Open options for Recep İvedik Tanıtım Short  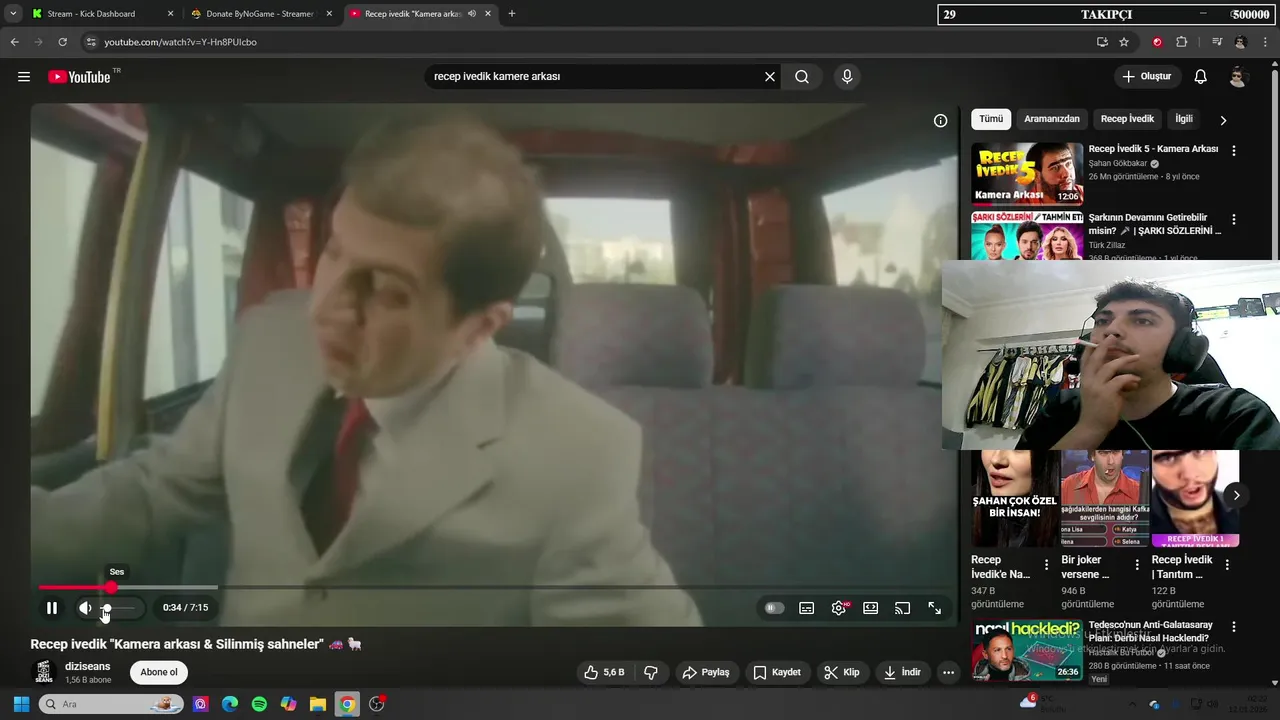coord(1227,565)
